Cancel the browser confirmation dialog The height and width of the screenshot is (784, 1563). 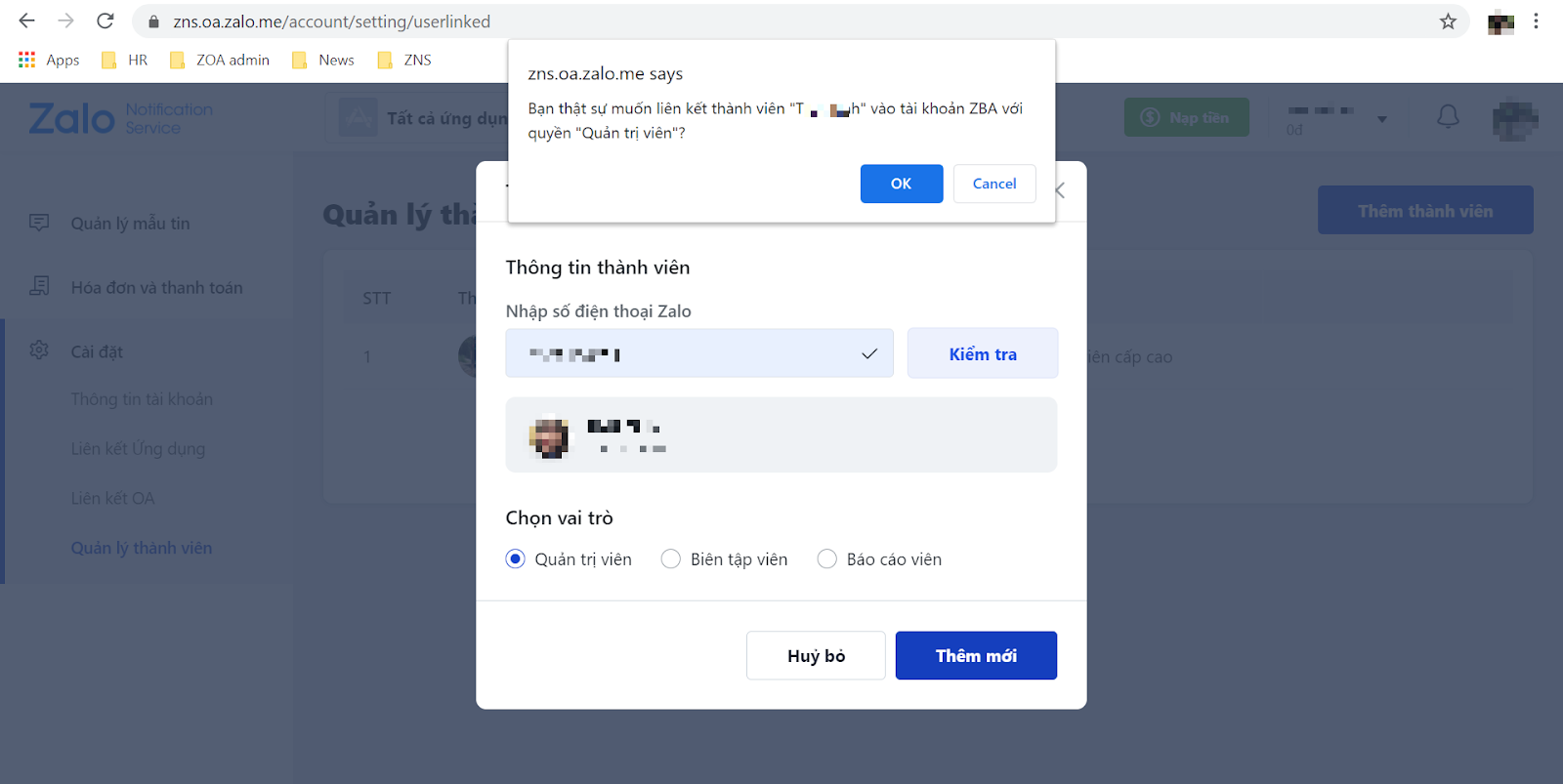(994, 184)
